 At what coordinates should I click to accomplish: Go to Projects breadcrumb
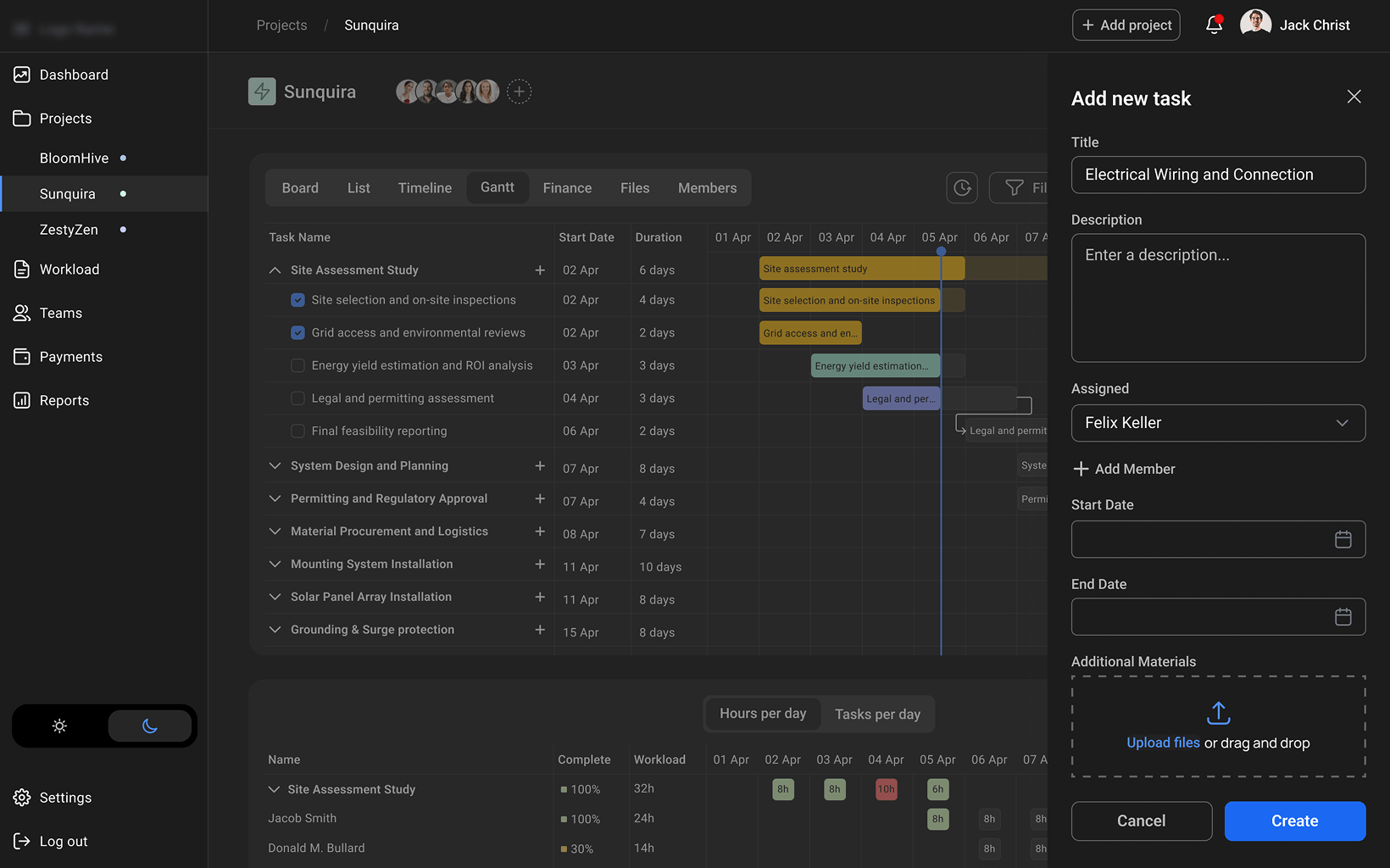tap(281, 25)
